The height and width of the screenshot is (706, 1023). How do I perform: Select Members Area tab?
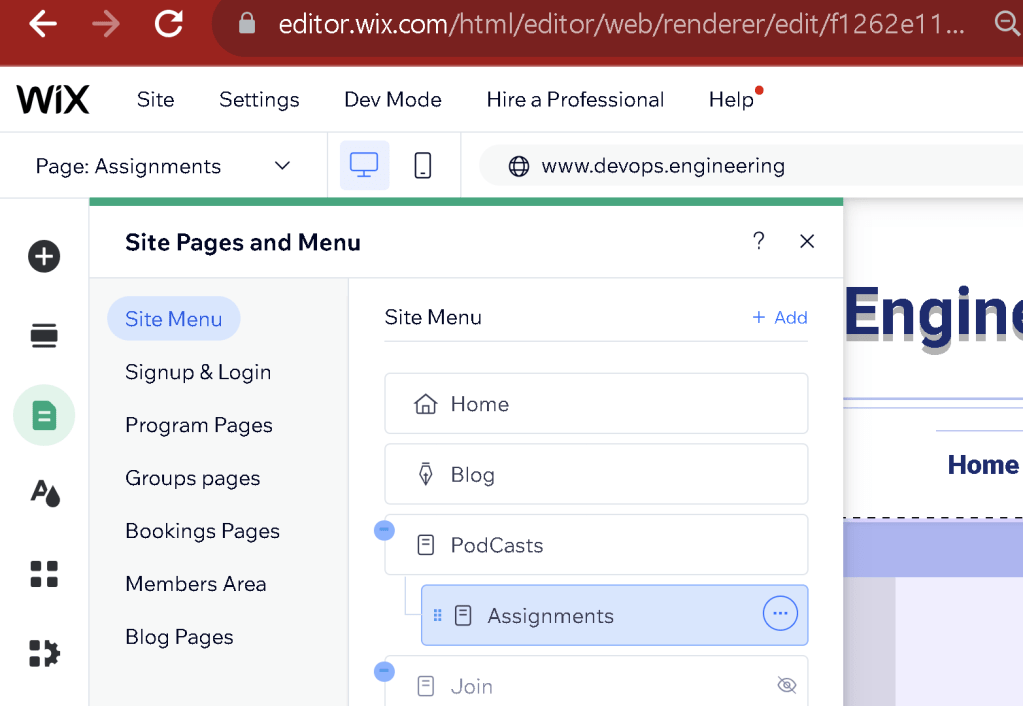point(196,583)
